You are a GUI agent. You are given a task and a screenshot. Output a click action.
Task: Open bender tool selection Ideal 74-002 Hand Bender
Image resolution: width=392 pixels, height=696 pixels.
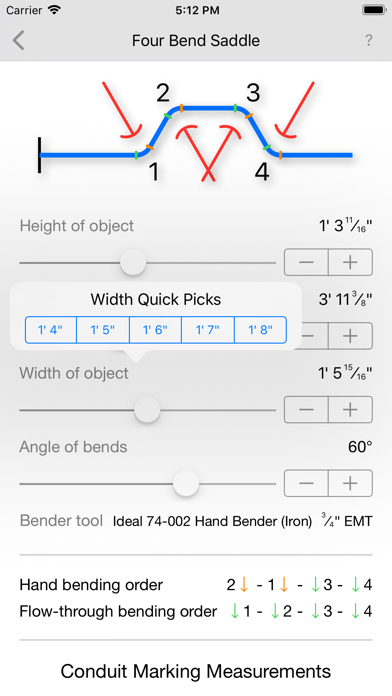(x=212, y=521)
